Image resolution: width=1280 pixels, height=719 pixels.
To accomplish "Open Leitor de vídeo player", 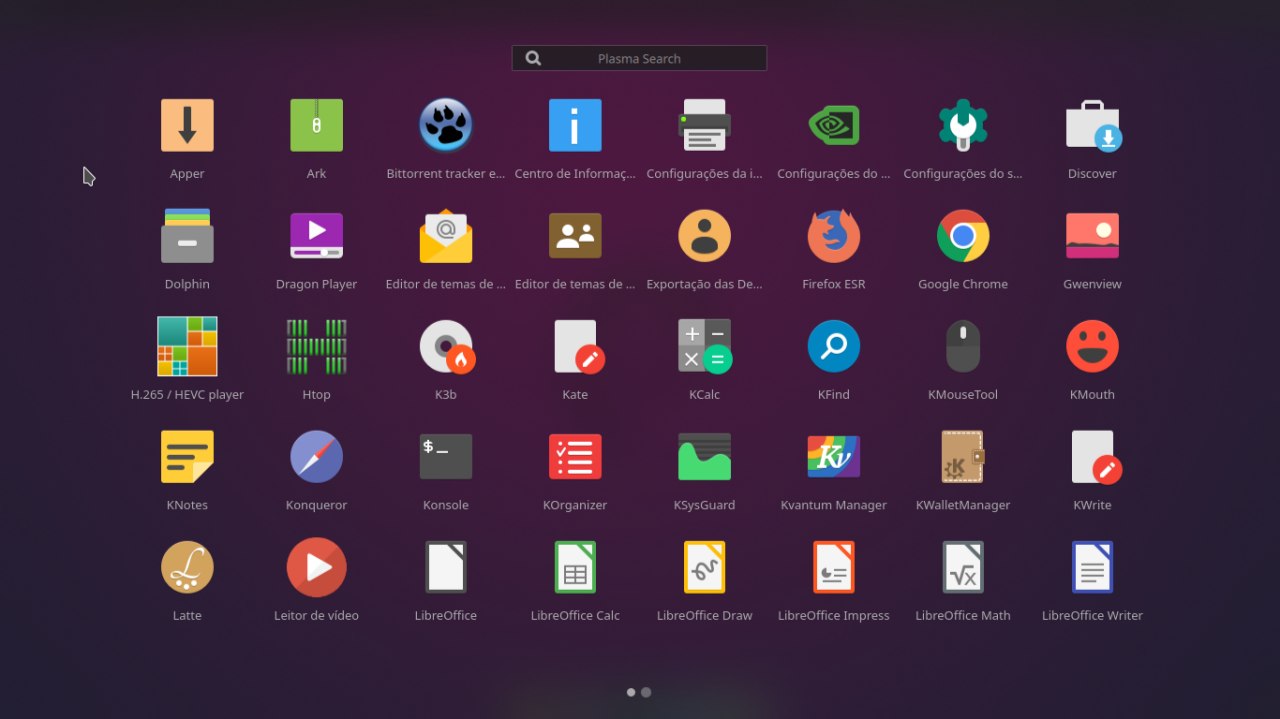I will tap(316, 567).
